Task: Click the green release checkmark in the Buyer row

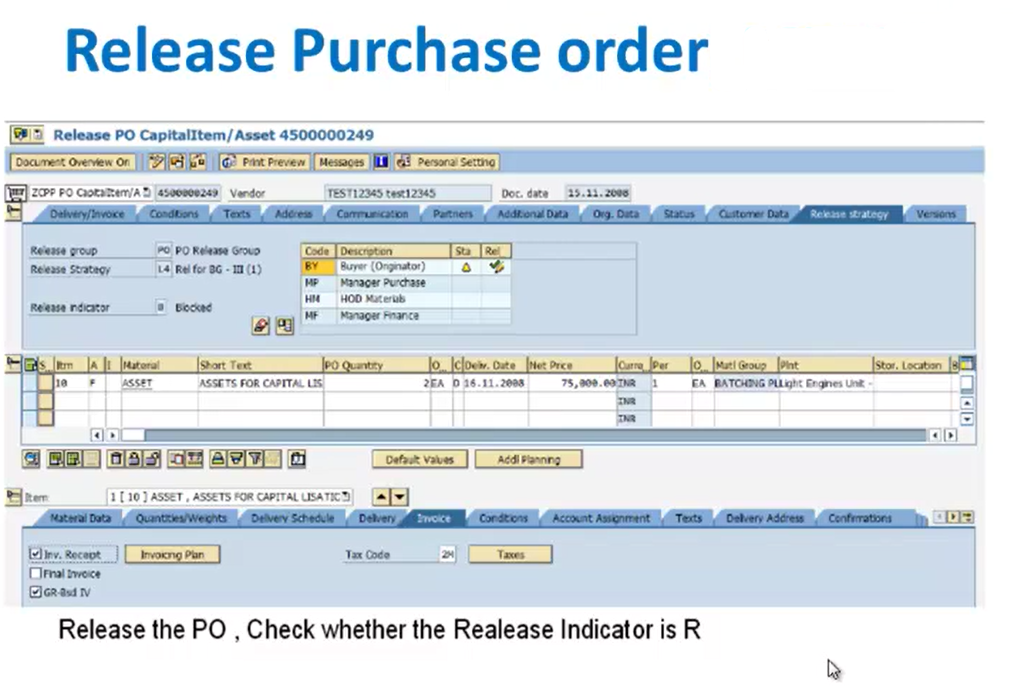Action: (x=496, y=266)
